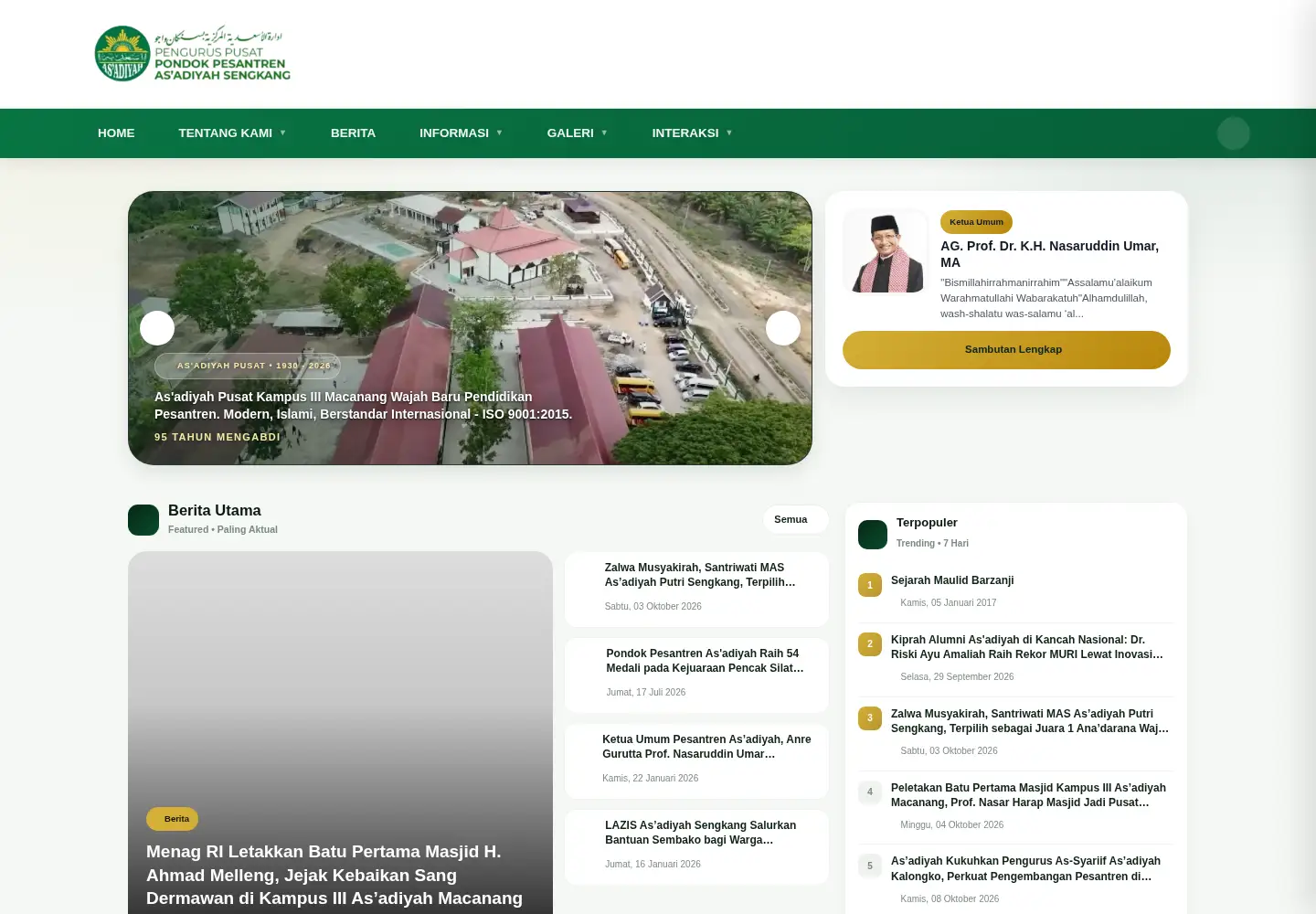Screen dimensions: 1316x914
Task: Click rank badge 1 next to Sejarah Maulid Barzanji
Action: (870, 585)
